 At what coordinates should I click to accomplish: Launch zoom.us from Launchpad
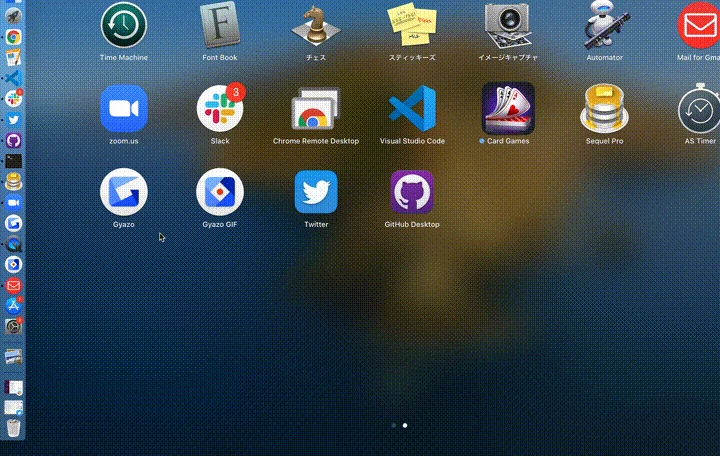[x=124, y=109]
